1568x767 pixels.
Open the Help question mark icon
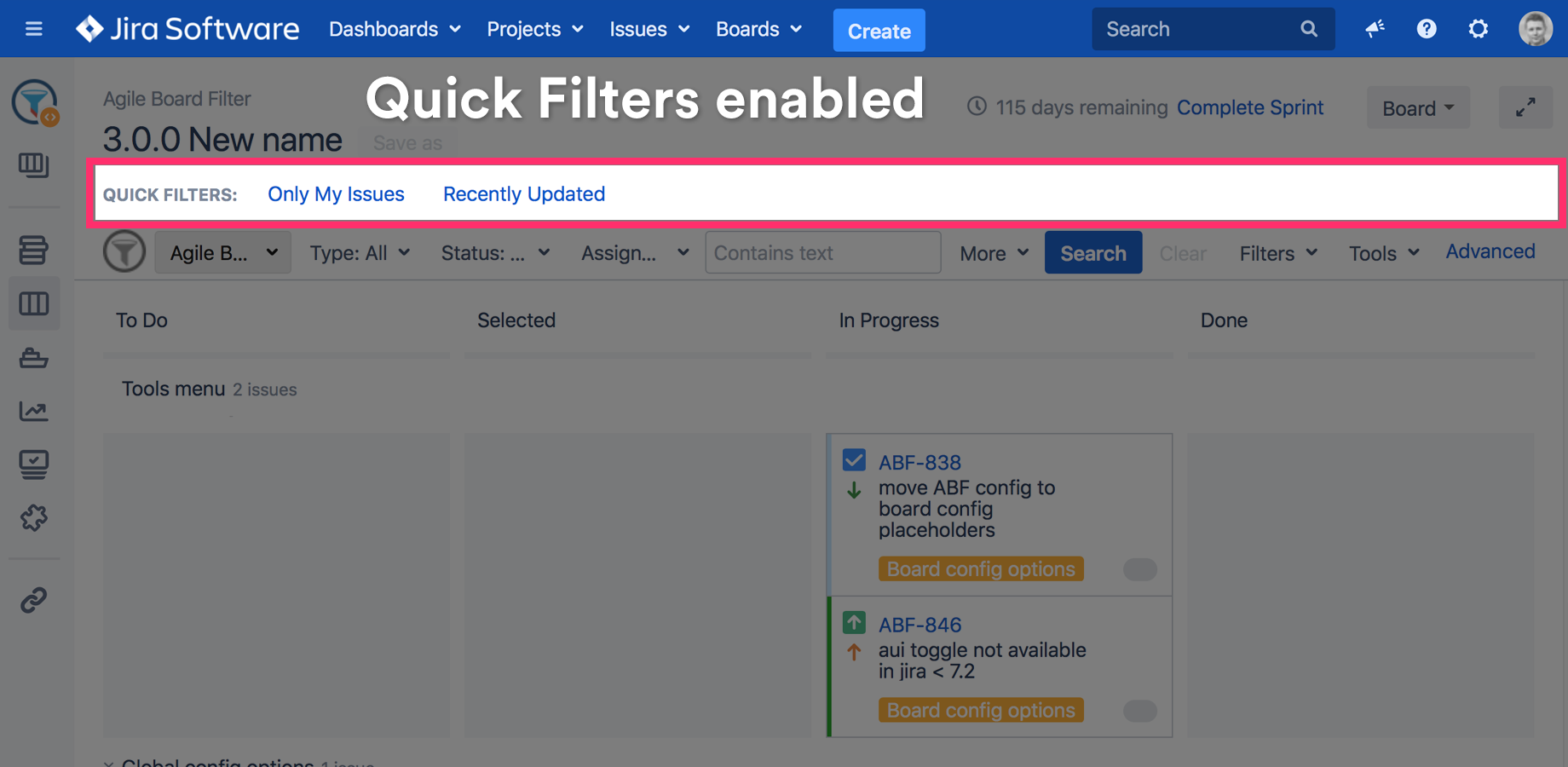pos(1427,29)
